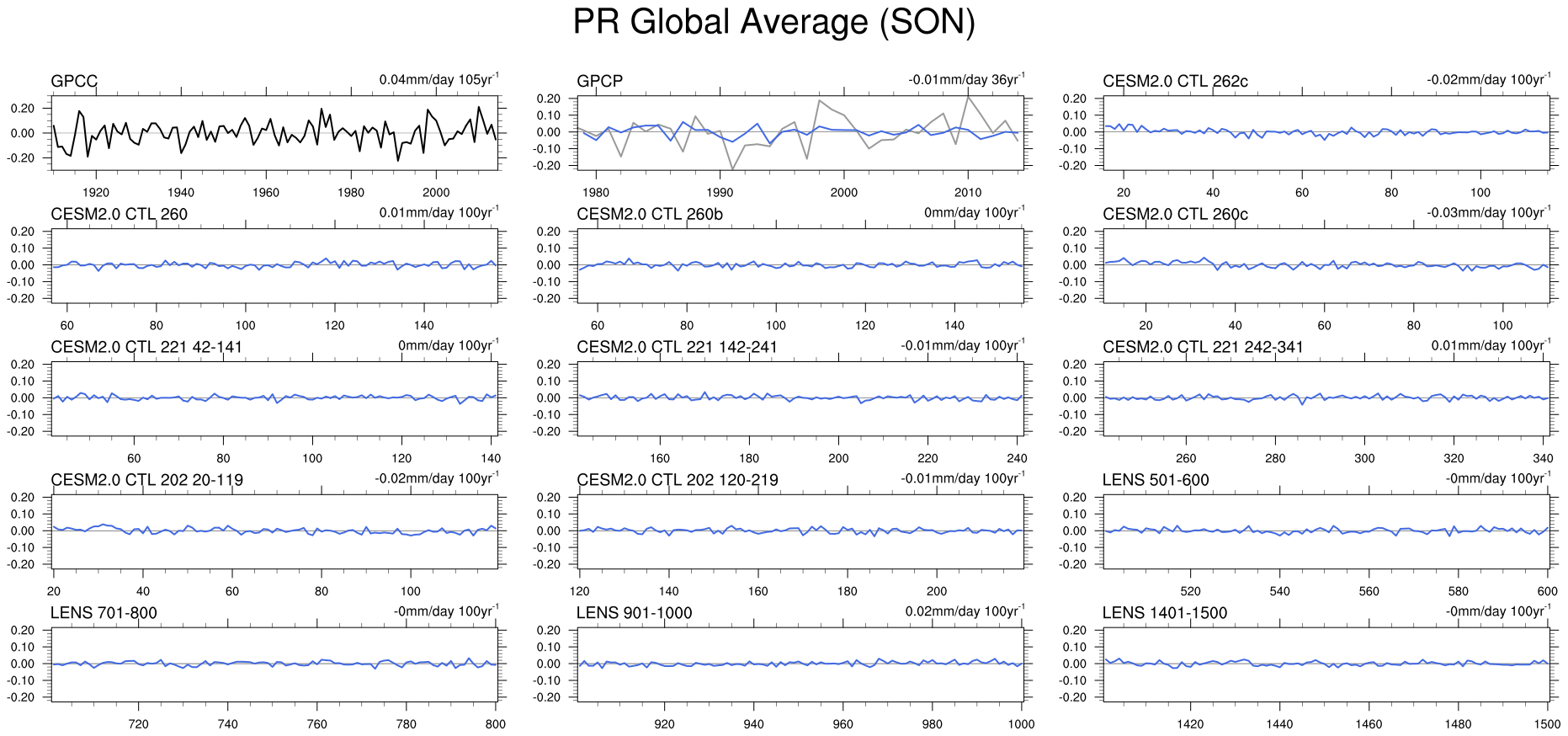This screenshot has height=736, width=1568.
Task: Select the LENS 701-800 time series plot
Action: pyautogui.click(x=274, y=664)
